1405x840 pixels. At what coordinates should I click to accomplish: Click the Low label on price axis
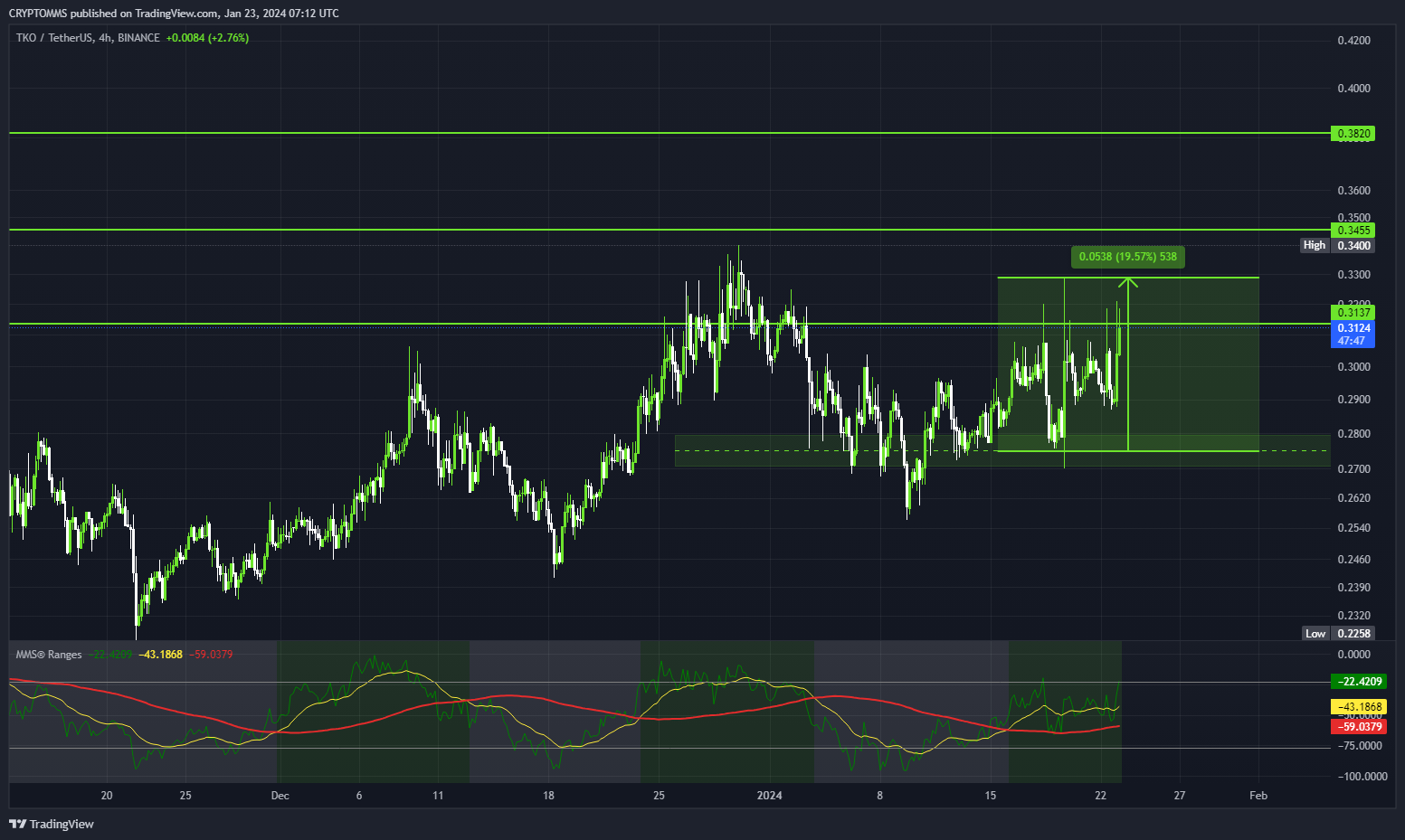[x=1315, y=634]
